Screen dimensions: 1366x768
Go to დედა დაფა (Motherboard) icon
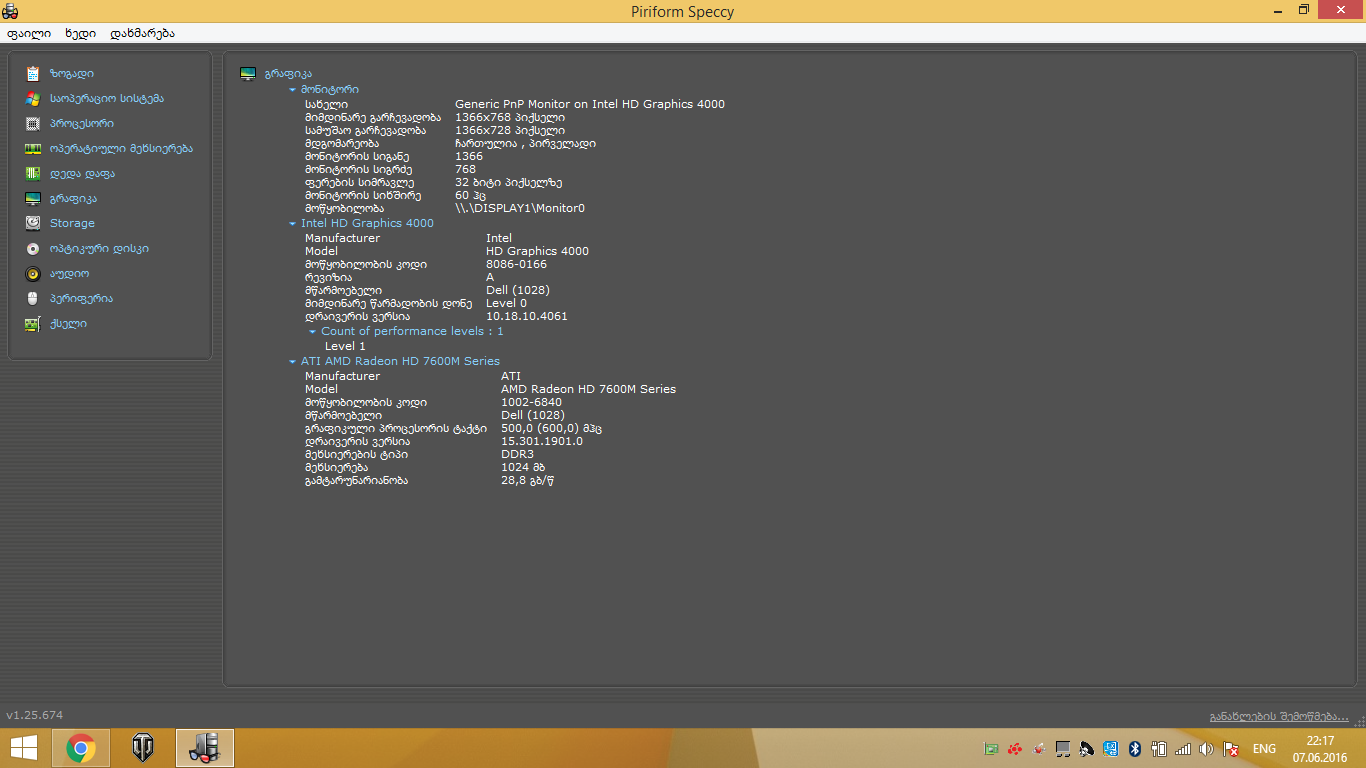click(x=33, y=174)
